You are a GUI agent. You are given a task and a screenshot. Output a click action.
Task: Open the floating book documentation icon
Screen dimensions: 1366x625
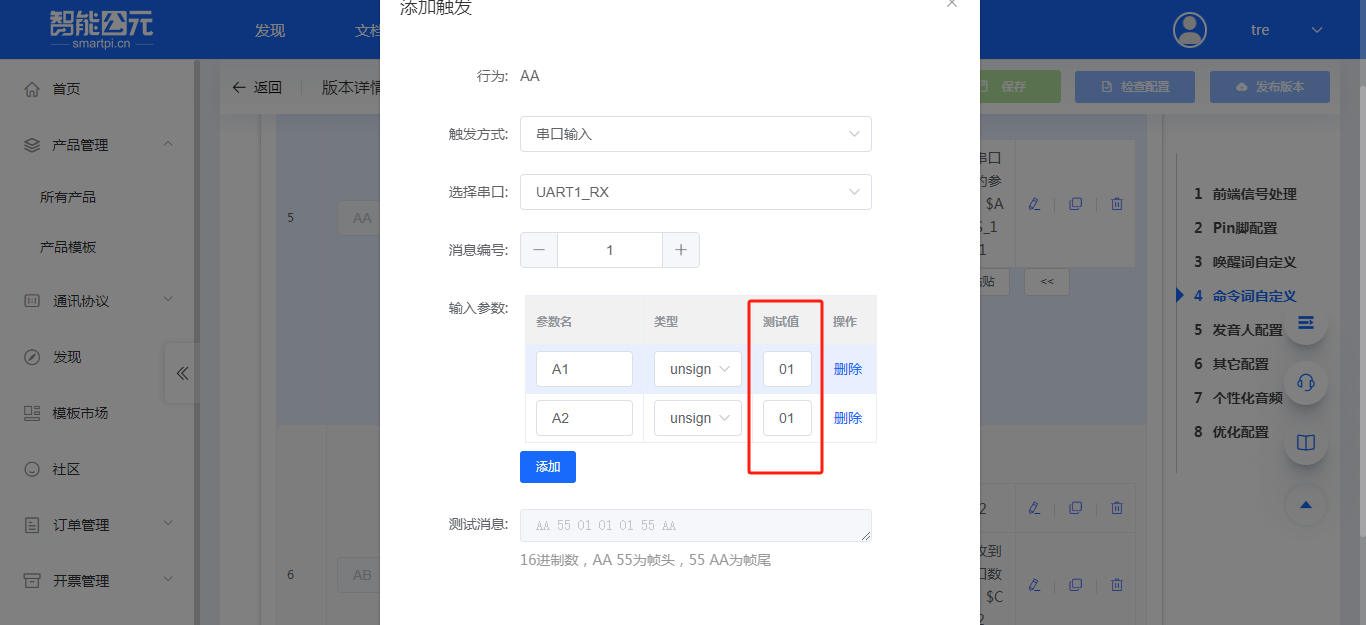1306,444
